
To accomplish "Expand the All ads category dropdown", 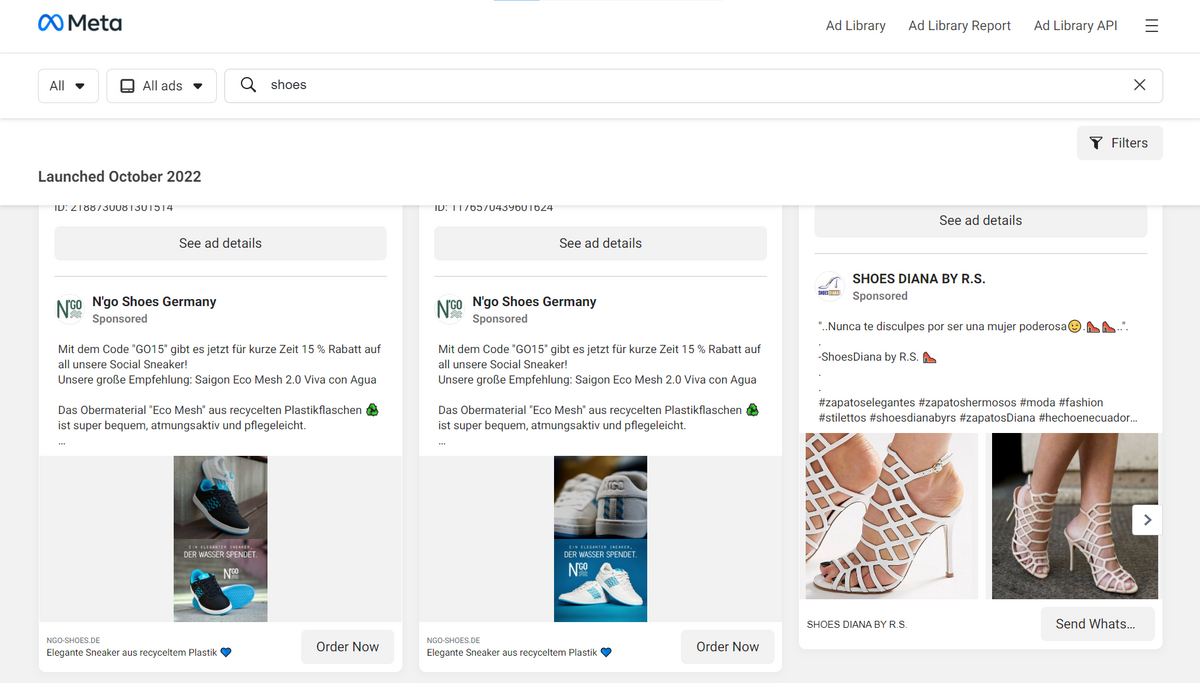I will [161, 85].
